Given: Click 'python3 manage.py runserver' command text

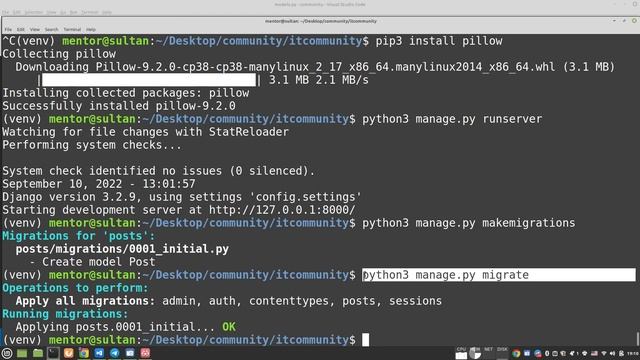Looking at the screenshot, I should (452, 119).
